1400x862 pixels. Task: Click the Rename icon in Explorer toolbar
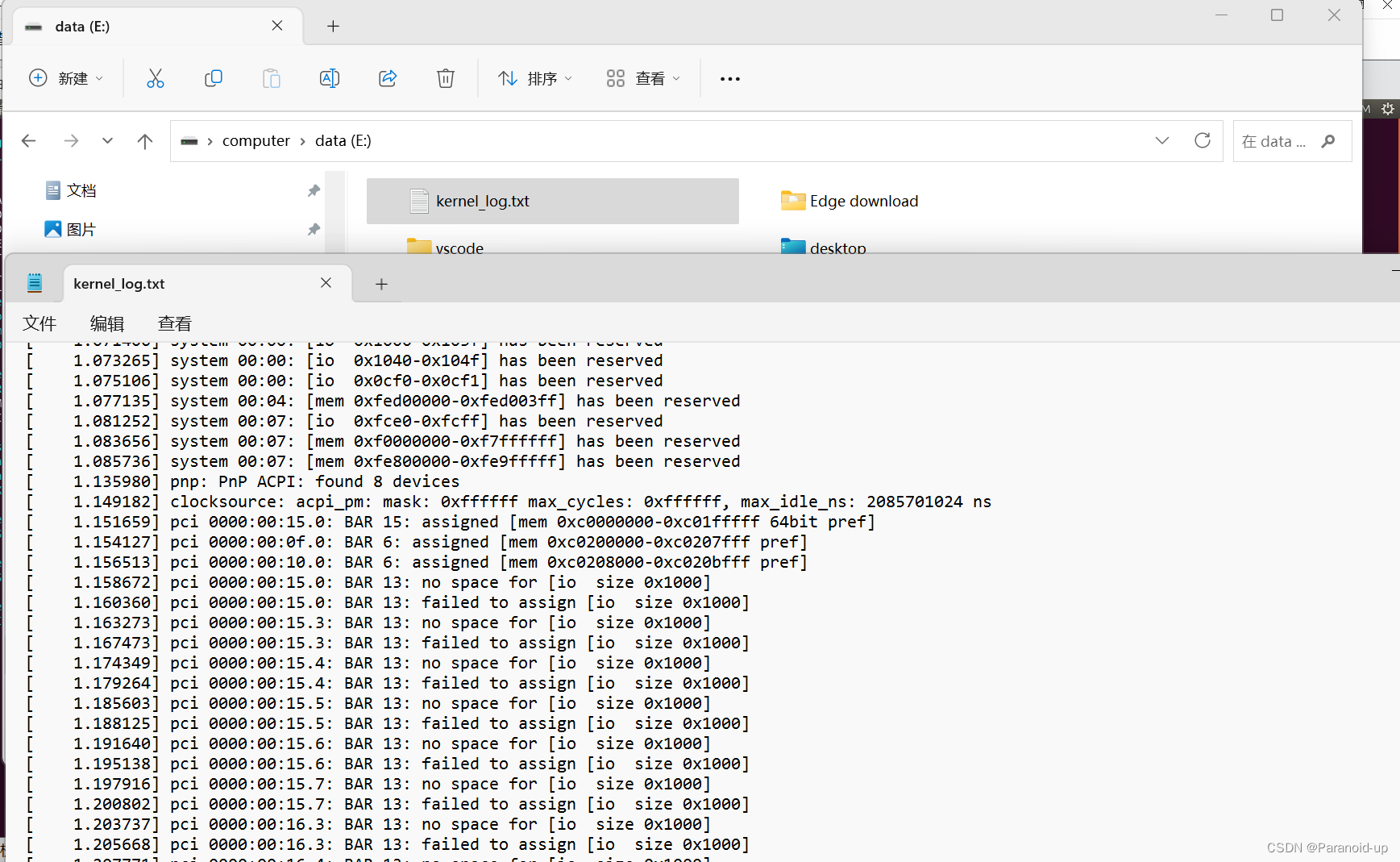[x=330, y=78]
